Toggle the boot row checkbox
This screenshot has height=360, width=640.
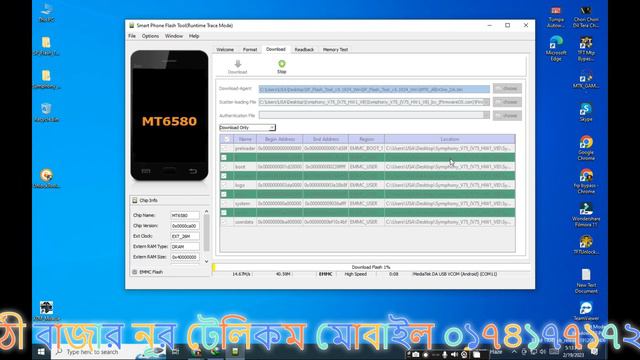click(224, 167)
